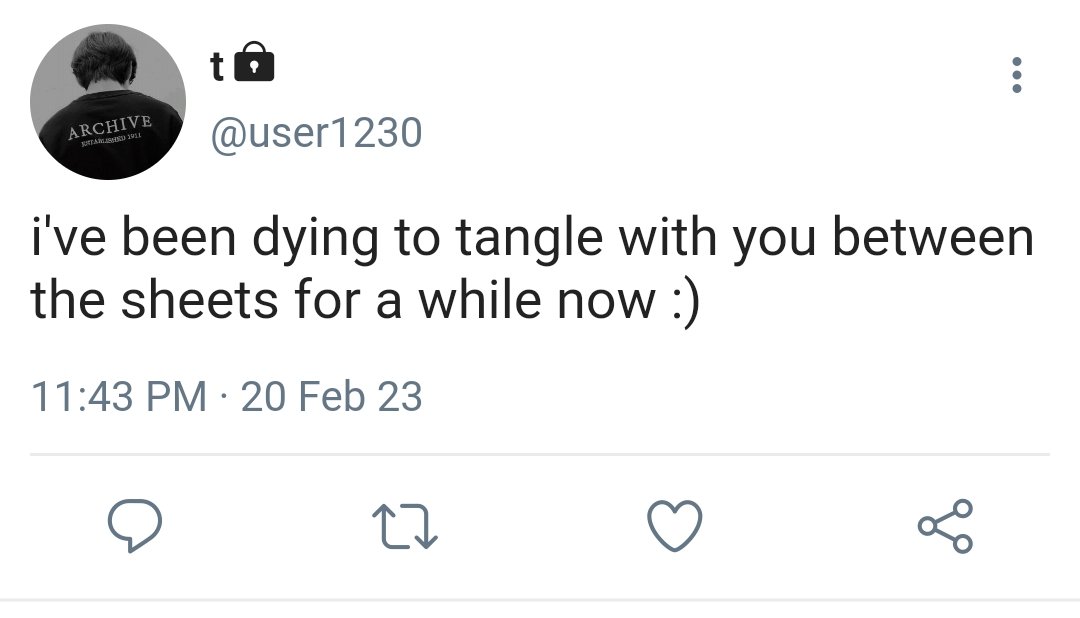Click the person's head in the avatar
1080x618 pixels.
point(105,61)
